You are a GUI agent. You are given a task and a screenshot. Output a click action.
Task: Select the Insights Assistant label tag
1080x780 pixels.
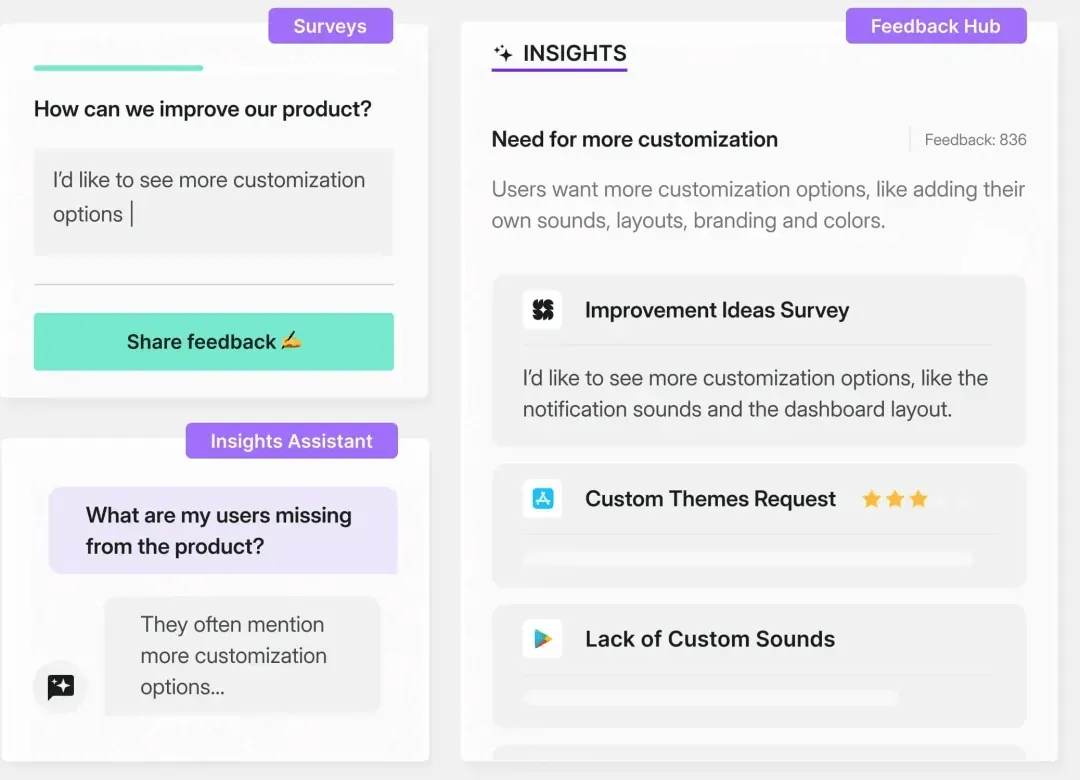(291, 440)
